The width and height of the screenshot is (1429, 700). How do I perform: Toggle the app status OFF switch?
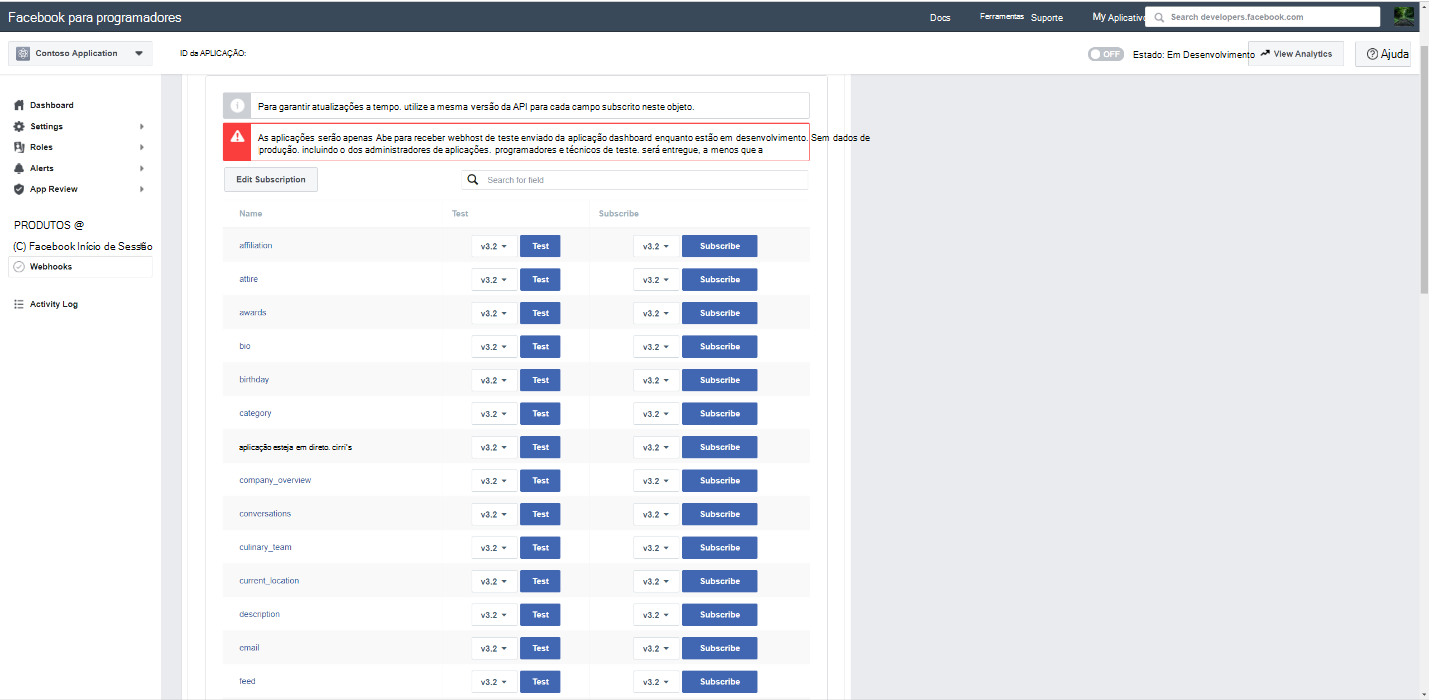tap(1106, 54)
